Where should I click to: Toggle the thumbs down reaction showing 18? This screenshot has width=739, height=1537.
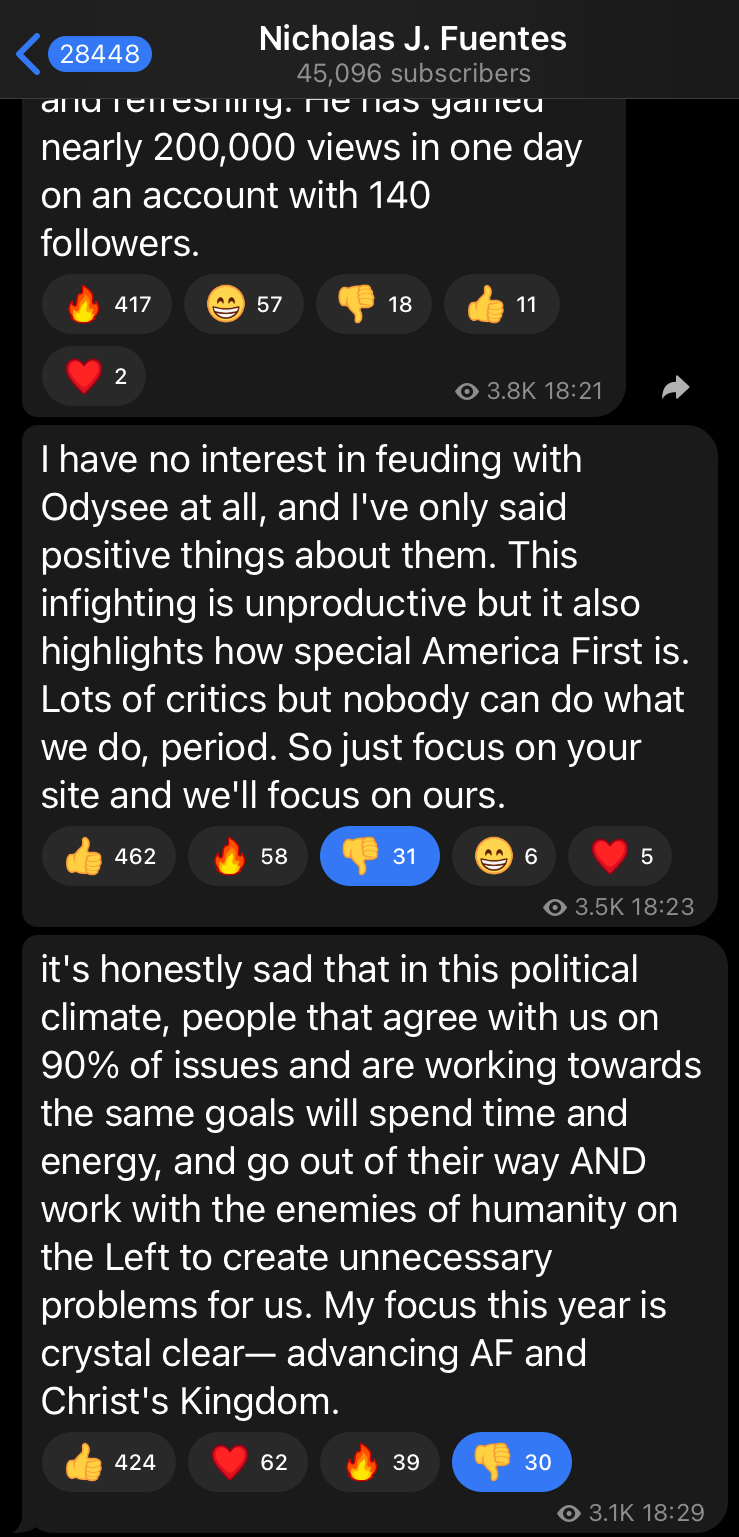click(374, 304)
